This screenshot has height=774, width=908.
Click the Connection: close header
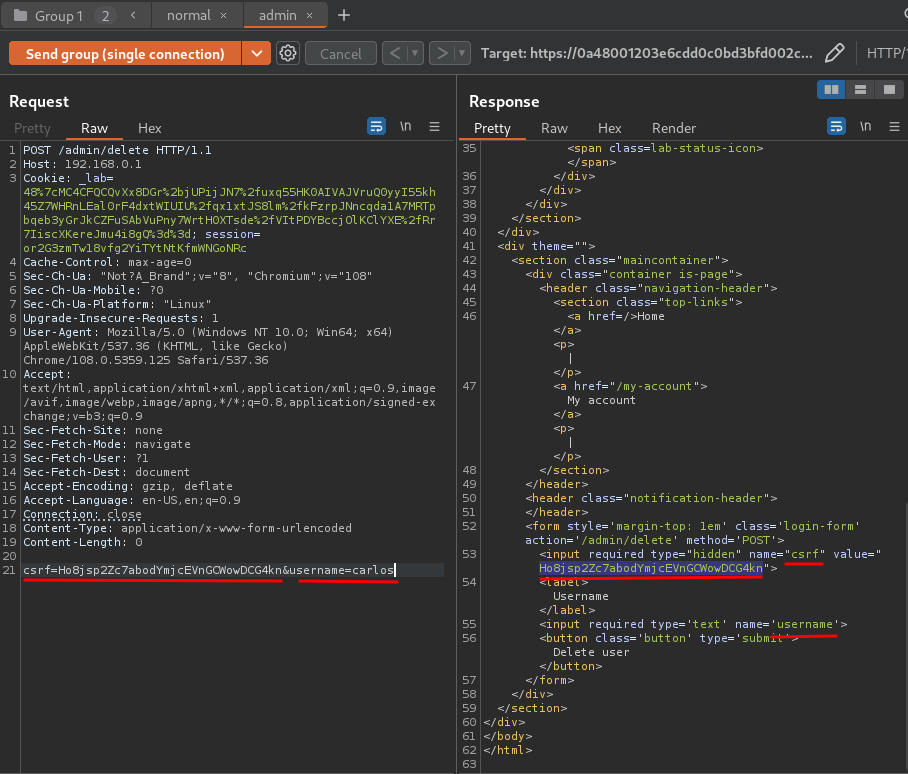[82, 514]
